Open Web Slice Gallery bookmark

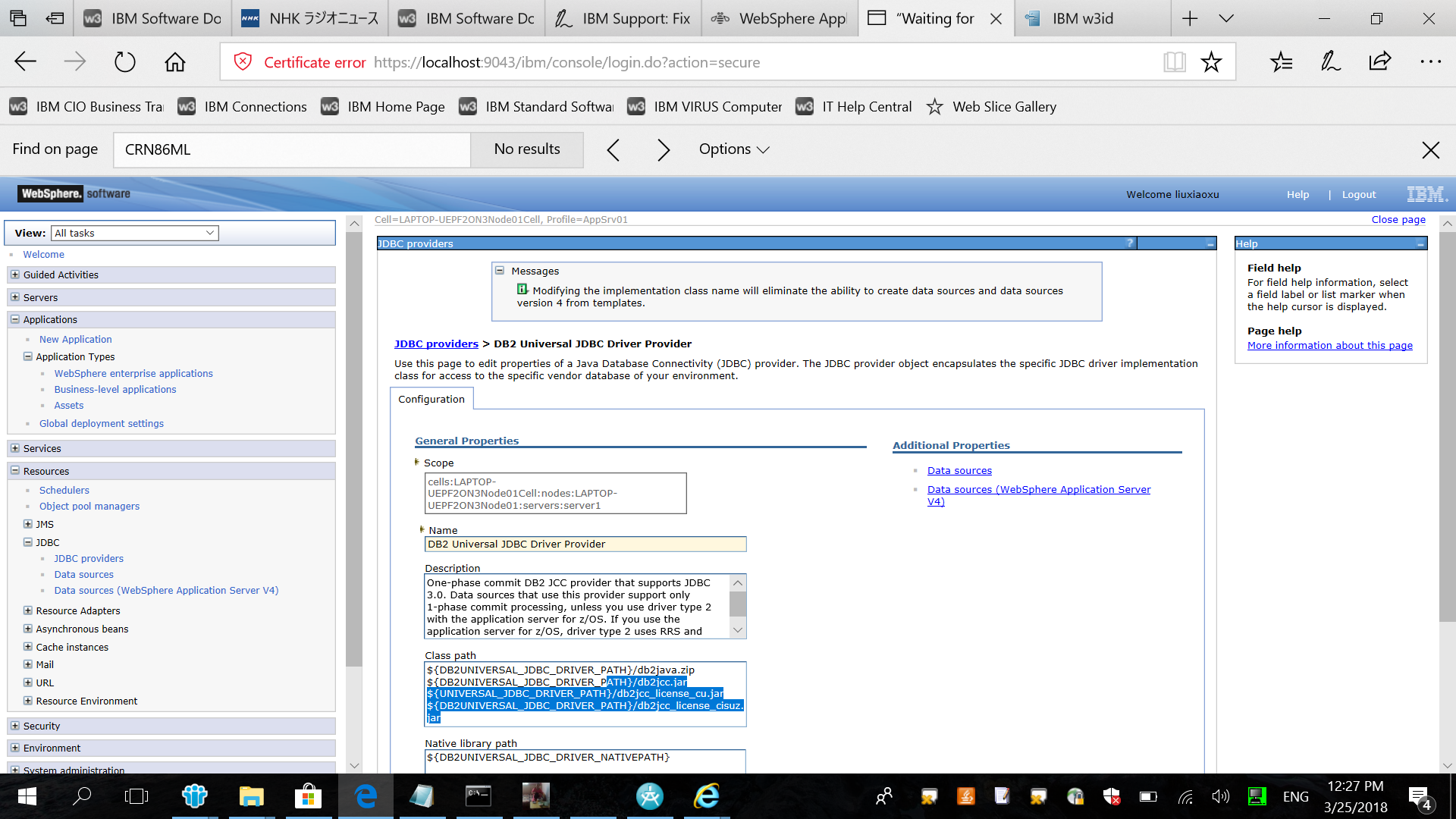click(x=991, y=107)
